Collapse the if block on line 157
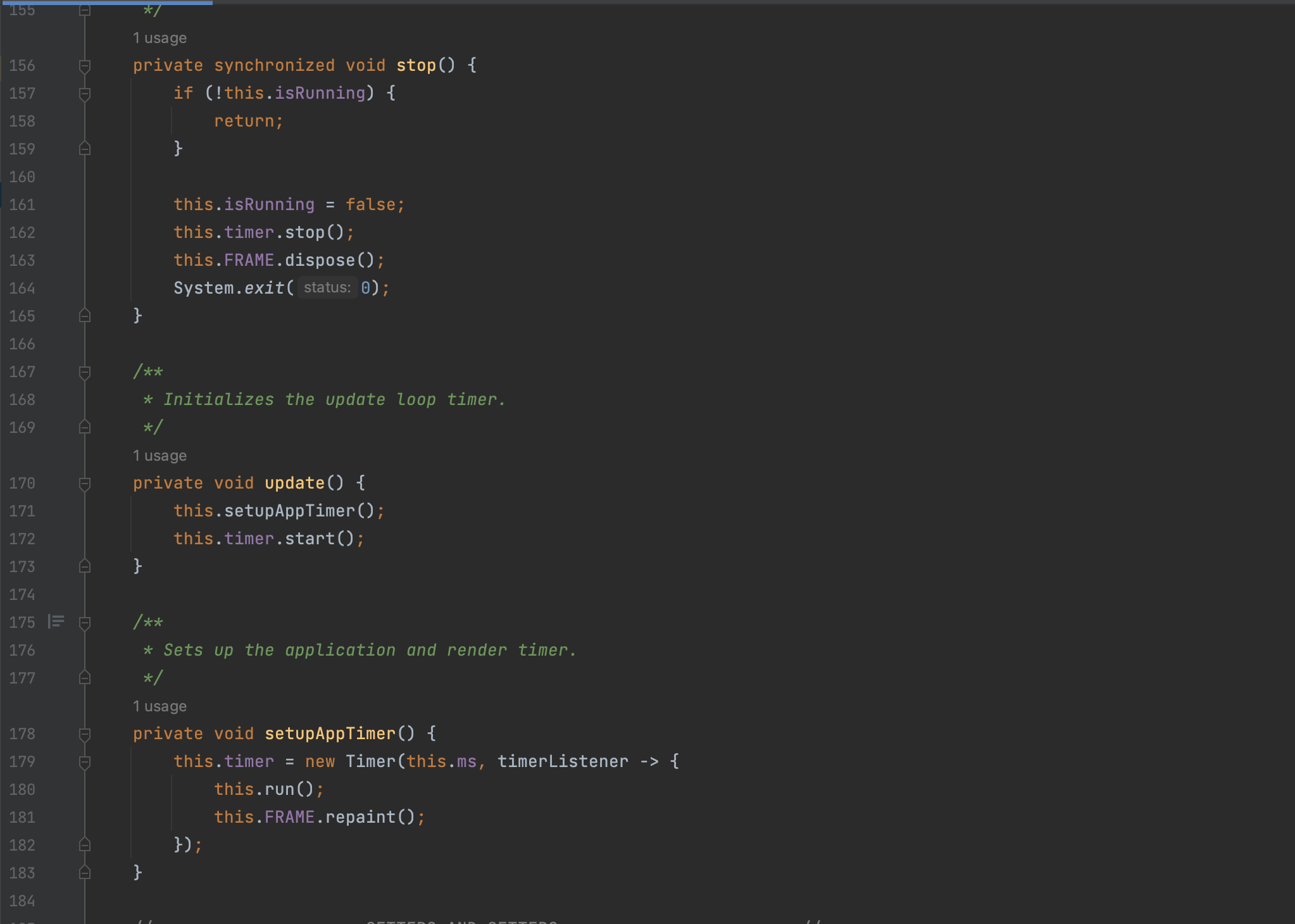This screenshot has height=924, width=1295. pos(84,93)
